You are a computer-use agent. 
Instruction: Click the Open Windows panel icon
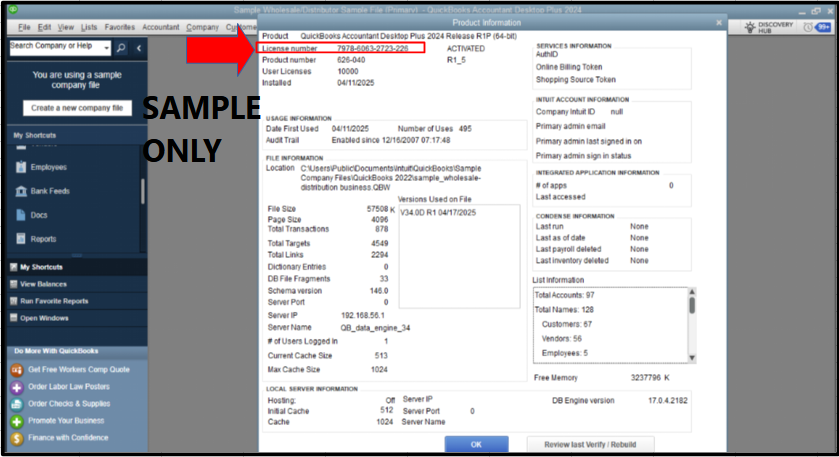[x=14, y=318]
